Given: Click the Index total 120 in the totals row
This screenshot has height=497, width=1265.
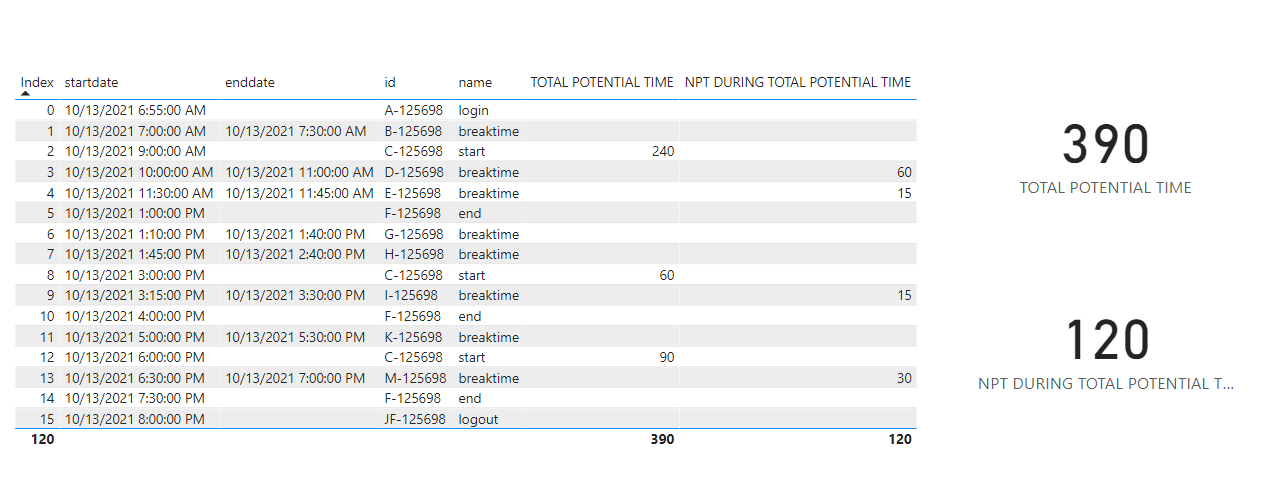Looking at the screenshot, I should (42, 439).
